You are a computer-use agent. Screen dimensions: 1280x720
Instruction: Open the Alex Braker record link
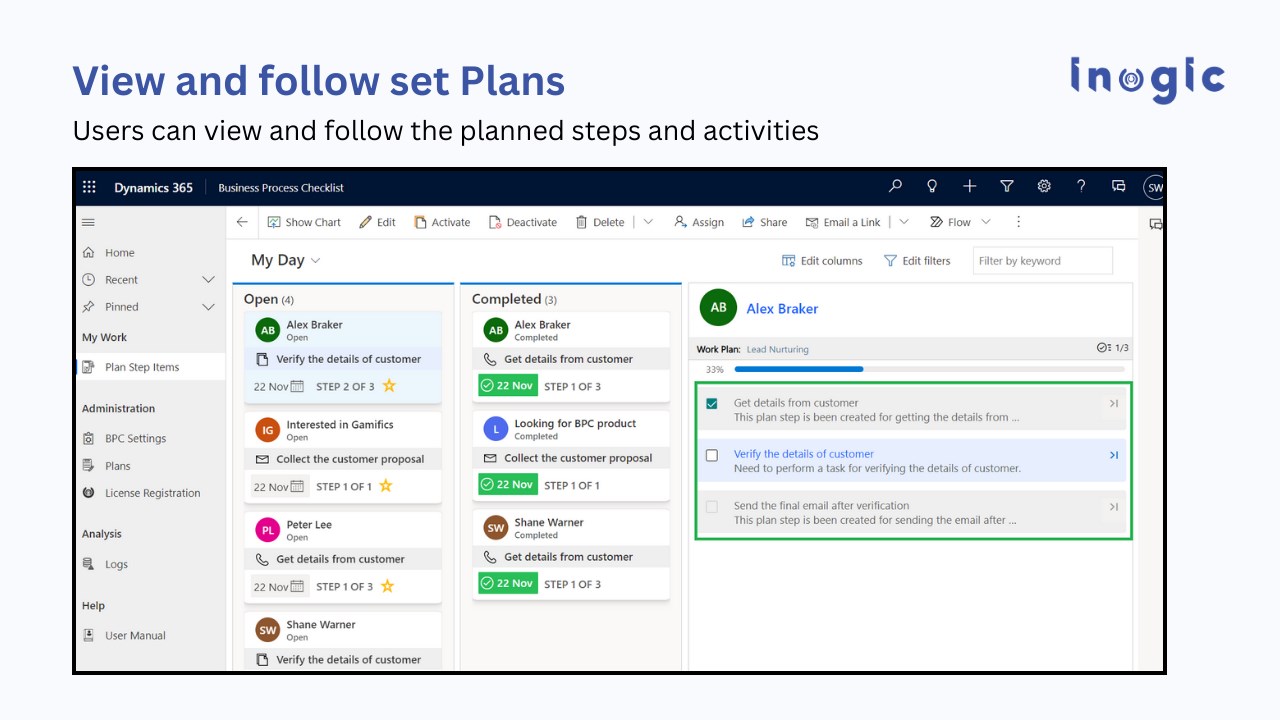(782, 309)
